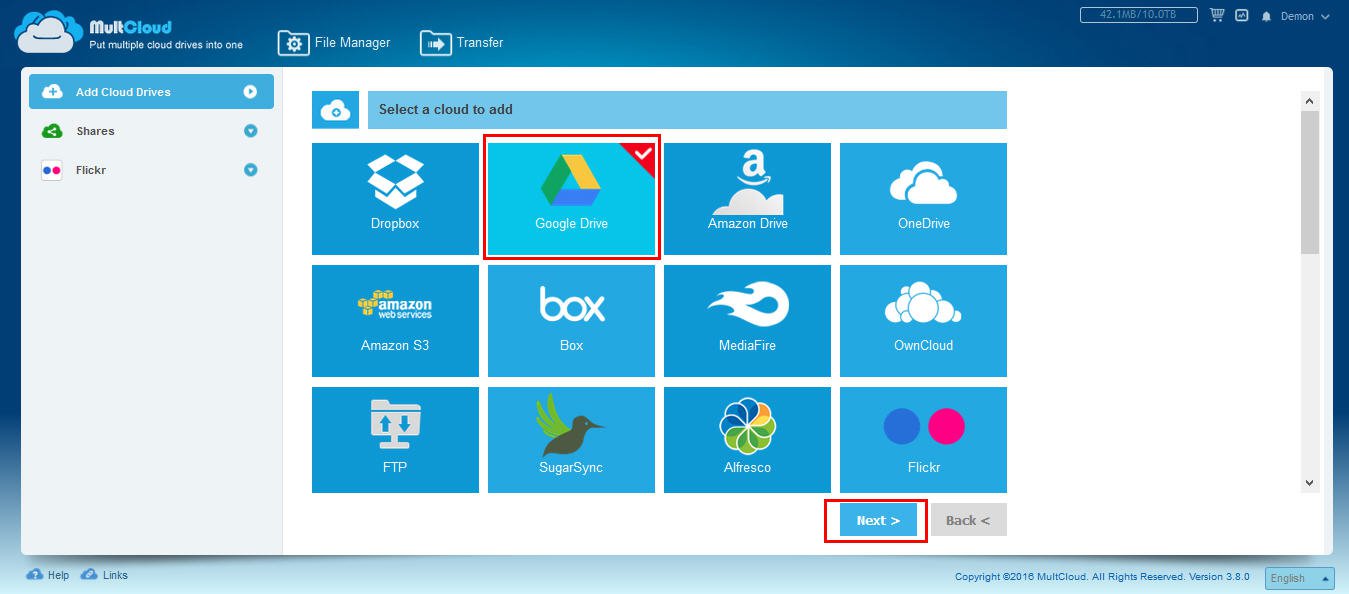The height and width of the screenshot is (594, 1349).
Task: Click the Transfer arrow icon
Action: [436, 44]
